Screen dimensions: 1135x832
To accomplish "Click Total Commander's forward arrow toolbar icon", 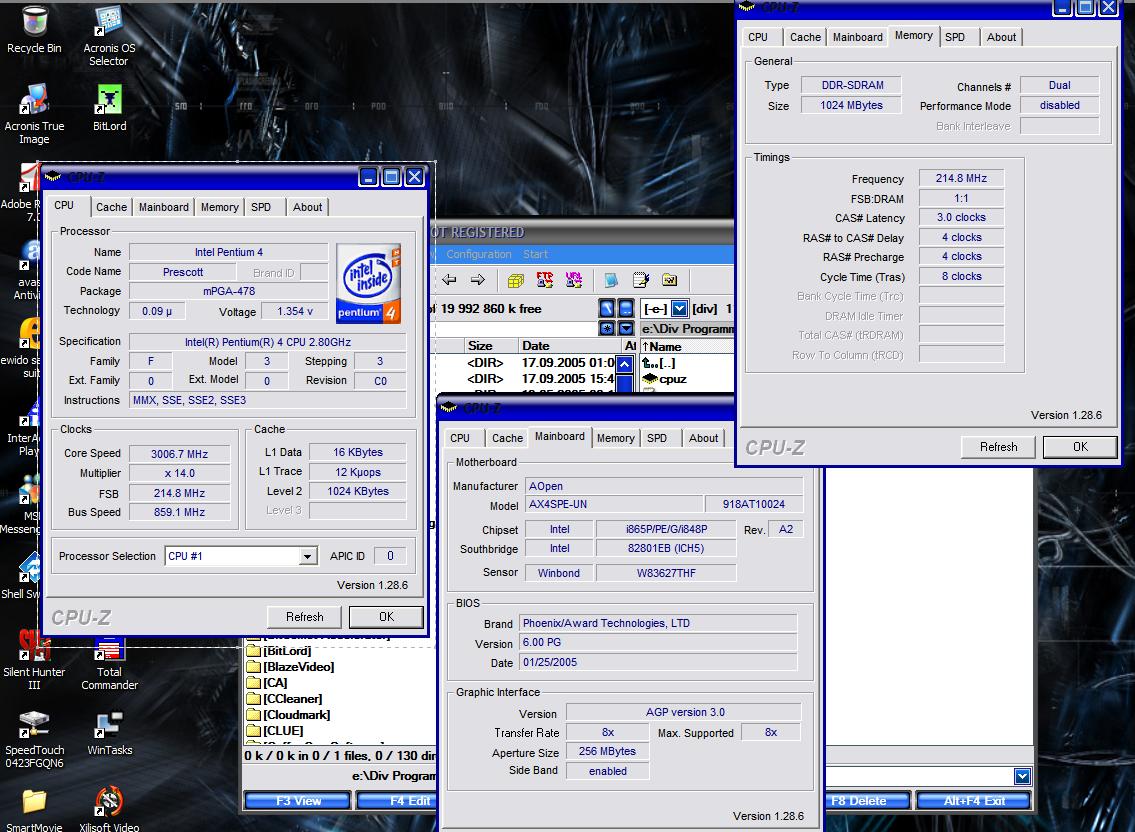I will click(x=478, y=280).
